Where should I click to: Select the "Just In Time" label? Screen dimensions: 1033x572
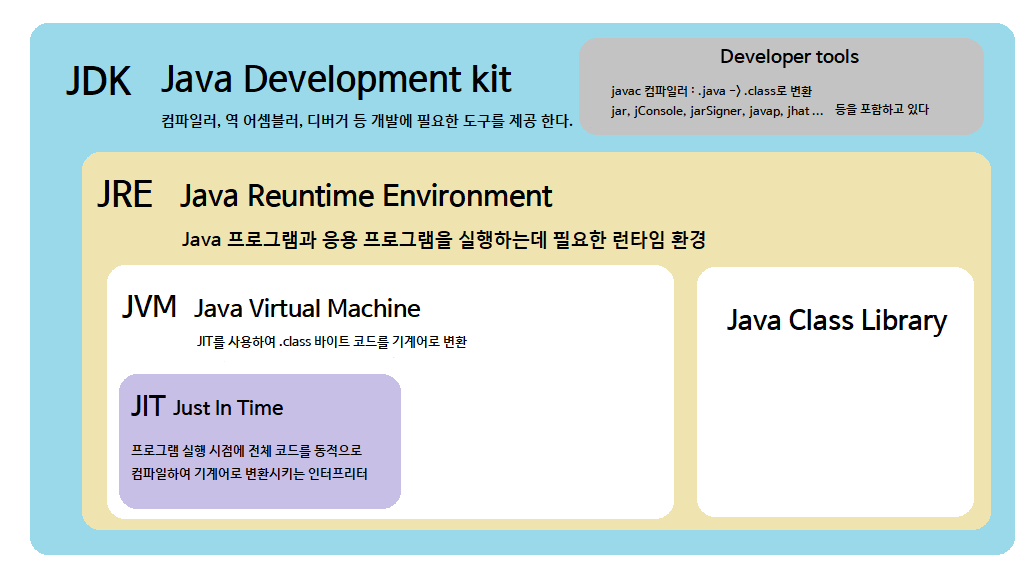228,408
